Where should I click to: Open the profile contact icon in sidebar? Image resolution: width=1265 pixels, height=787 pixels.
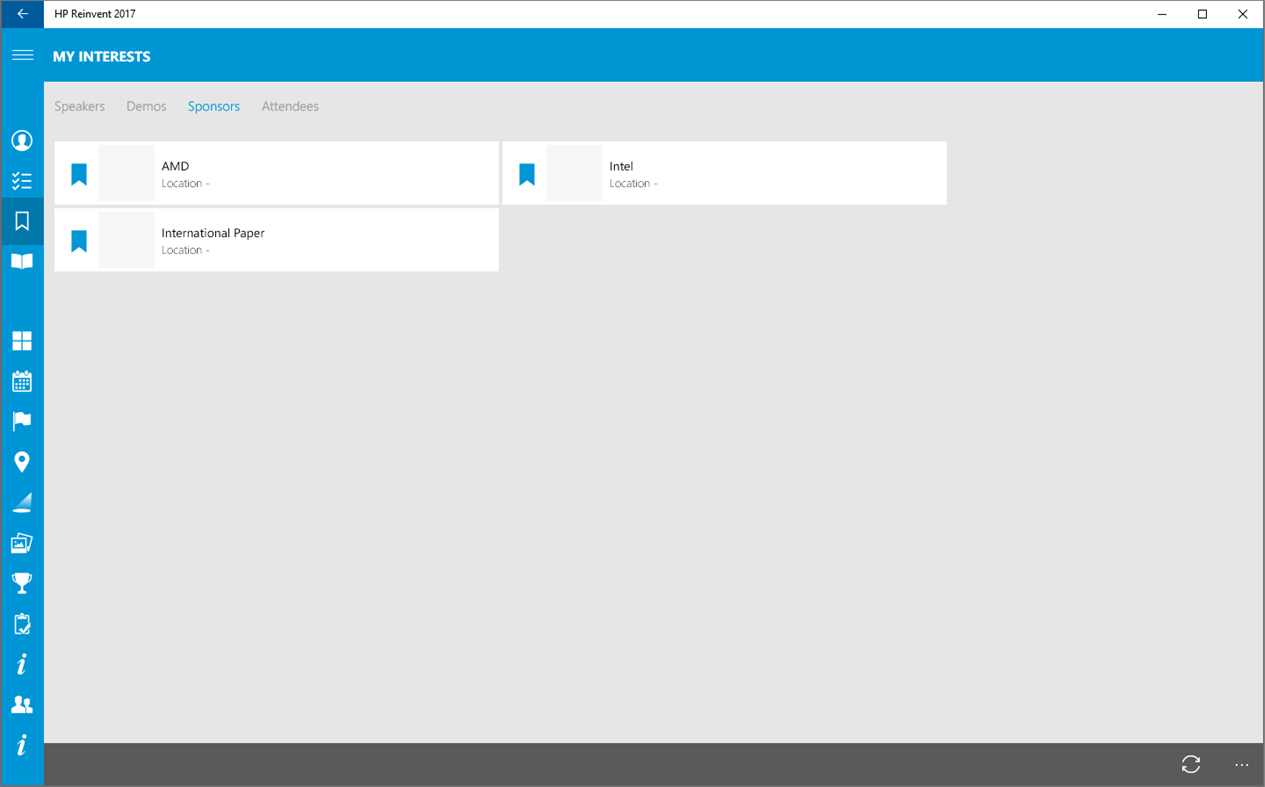(22, 140)
